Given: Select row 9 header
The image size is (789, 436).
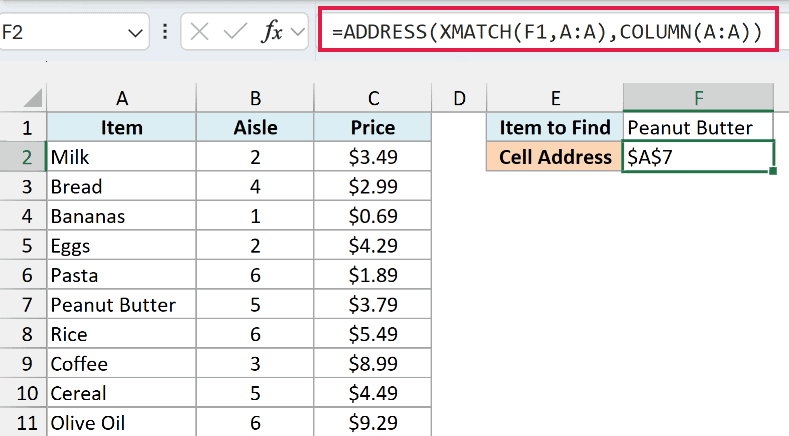Looking at the screenshot, I should (x=23, y=364).
